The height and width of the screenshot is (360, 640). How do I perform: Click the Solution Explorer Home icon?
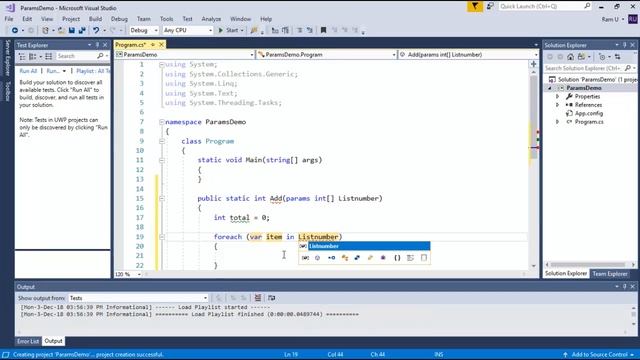click(571, 57)
